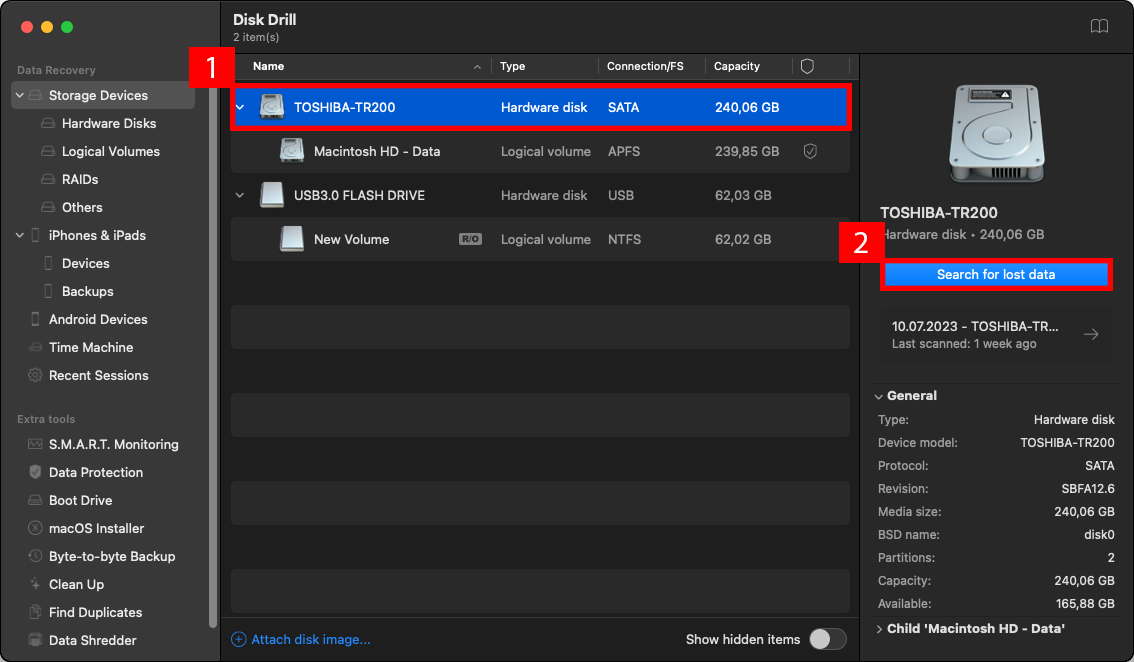Click SBFA12.6 revision value
1134x662 pixels.
click(x=1088, y=488)
